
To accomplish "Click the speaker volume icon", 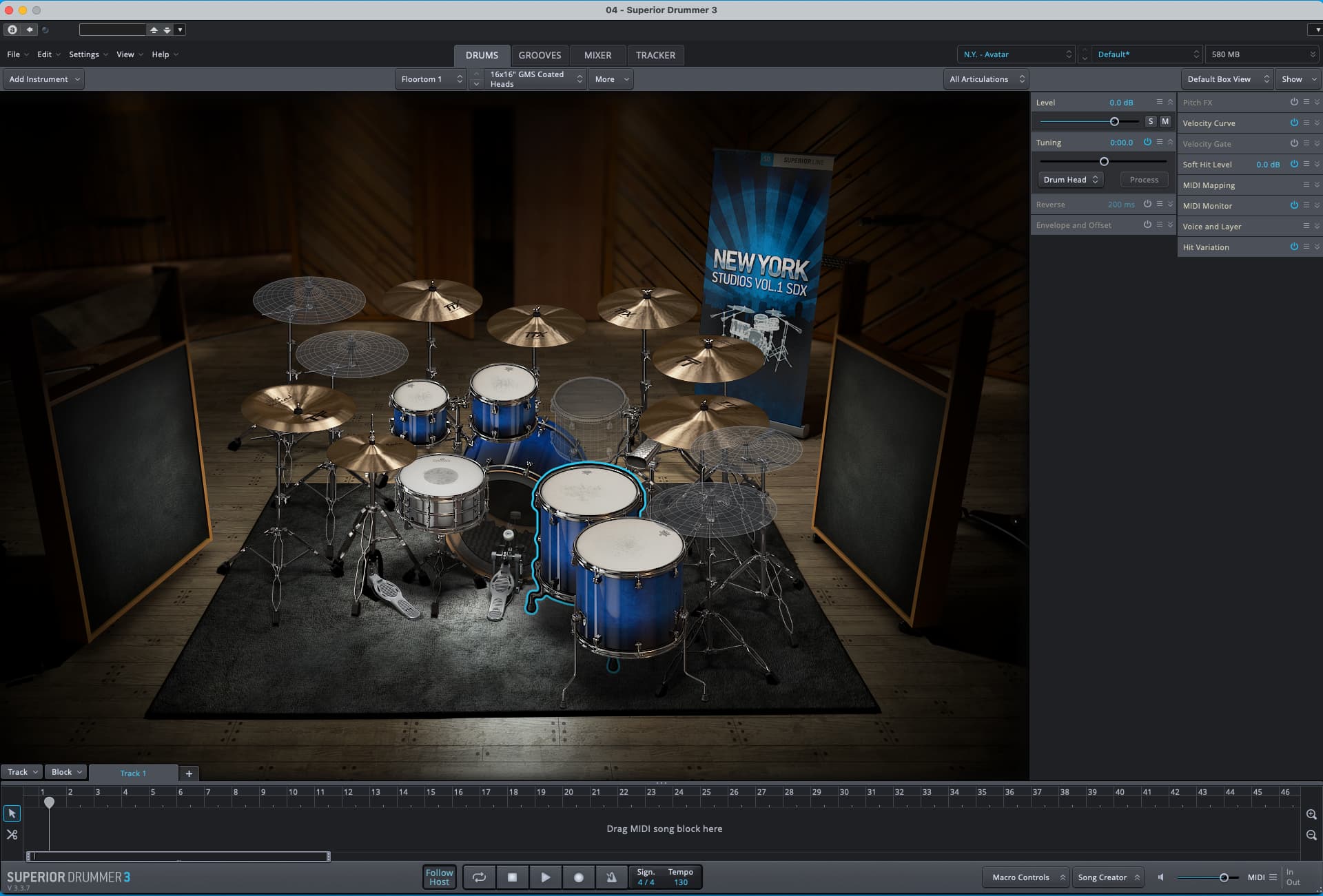I will (1161, 877).
